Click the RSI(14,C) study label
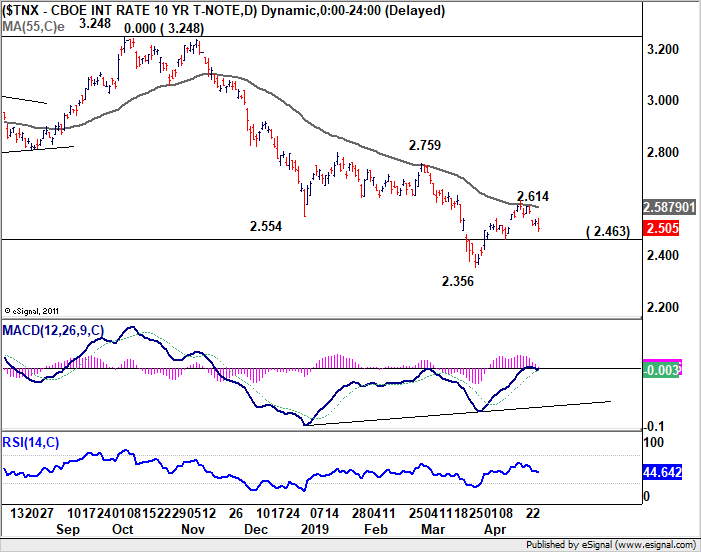The height and width of the screenshot is (552, 701). (31, 442)
